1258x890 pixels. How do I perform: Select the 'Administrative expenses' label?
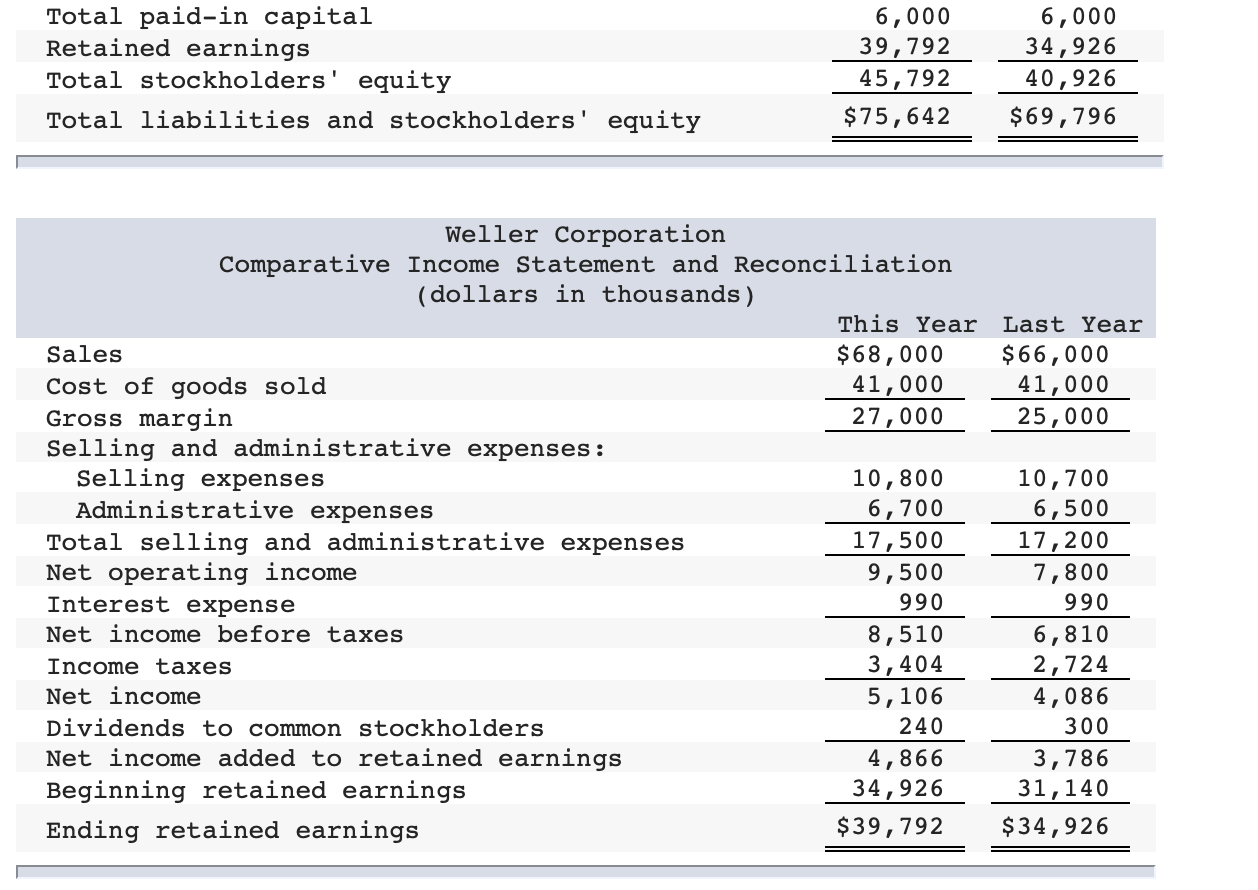(x=255, y=511)
